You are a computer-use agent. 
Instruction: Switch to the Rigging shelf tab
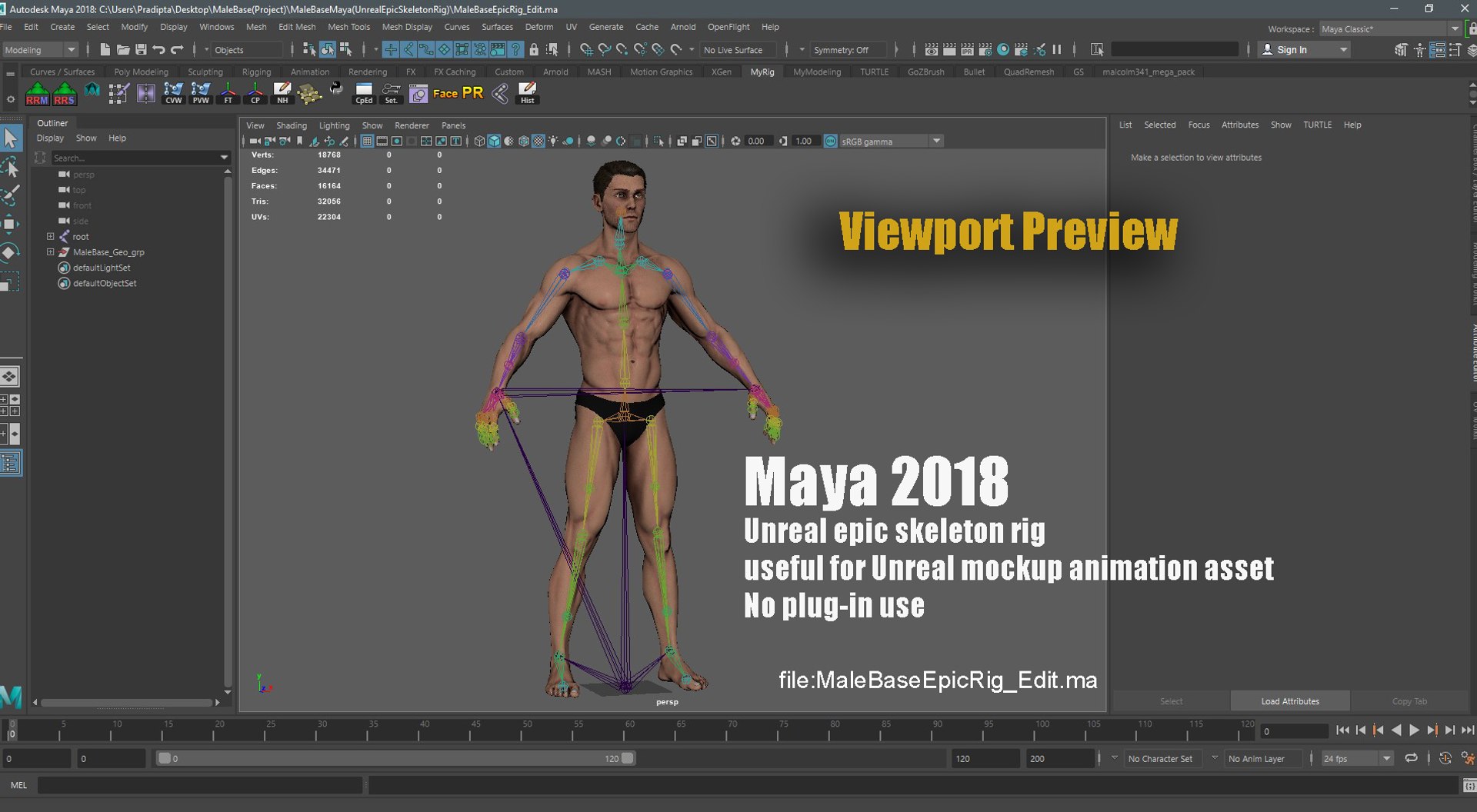256,72
